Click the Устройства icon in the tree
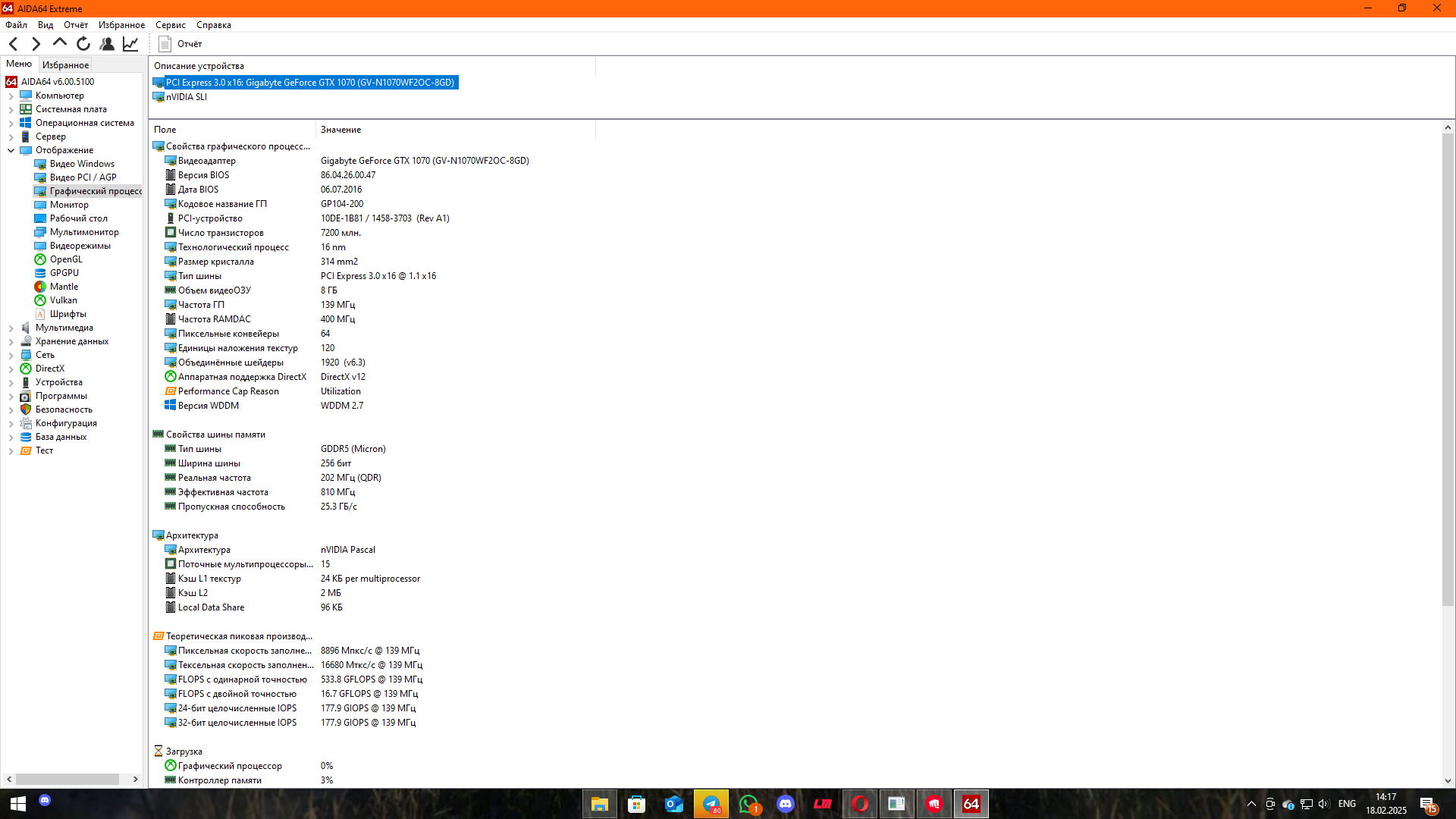Screen dimensions: 1456x819 tap(26, 382)
